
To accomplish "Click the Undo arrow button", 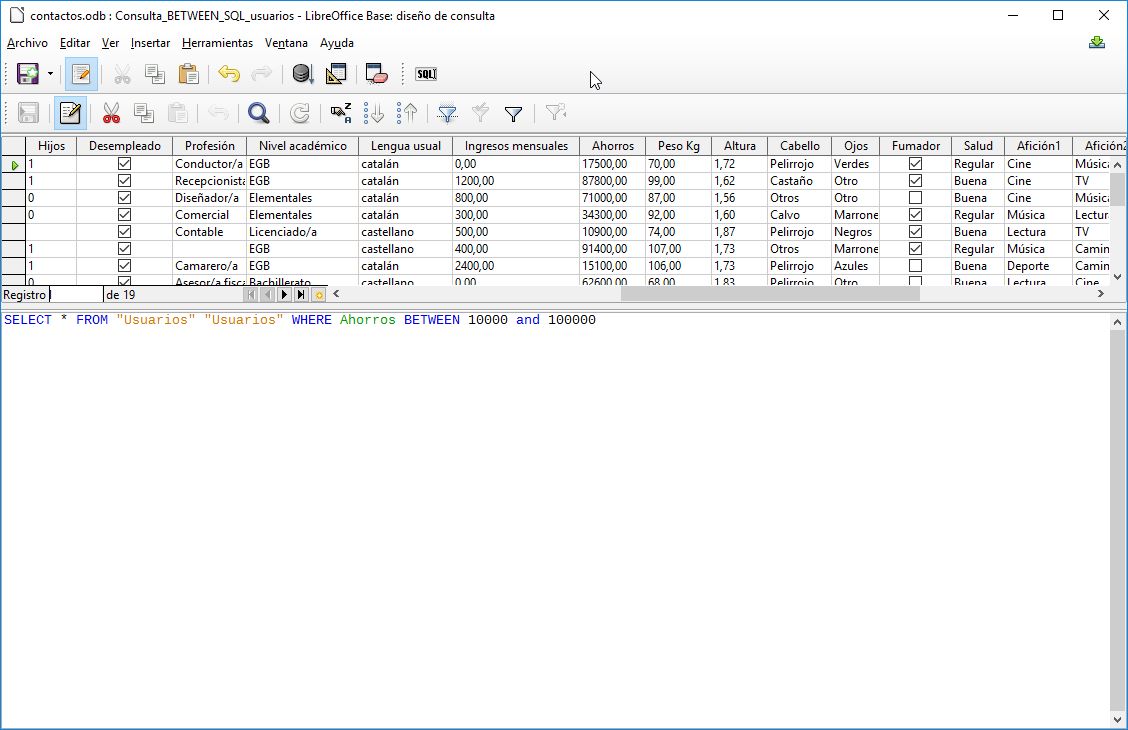I will point(229,74).
